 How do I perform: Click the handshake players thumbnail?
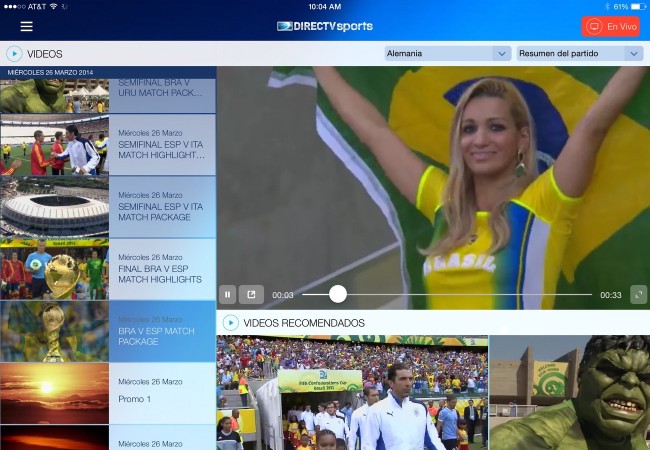click(54, 145)
